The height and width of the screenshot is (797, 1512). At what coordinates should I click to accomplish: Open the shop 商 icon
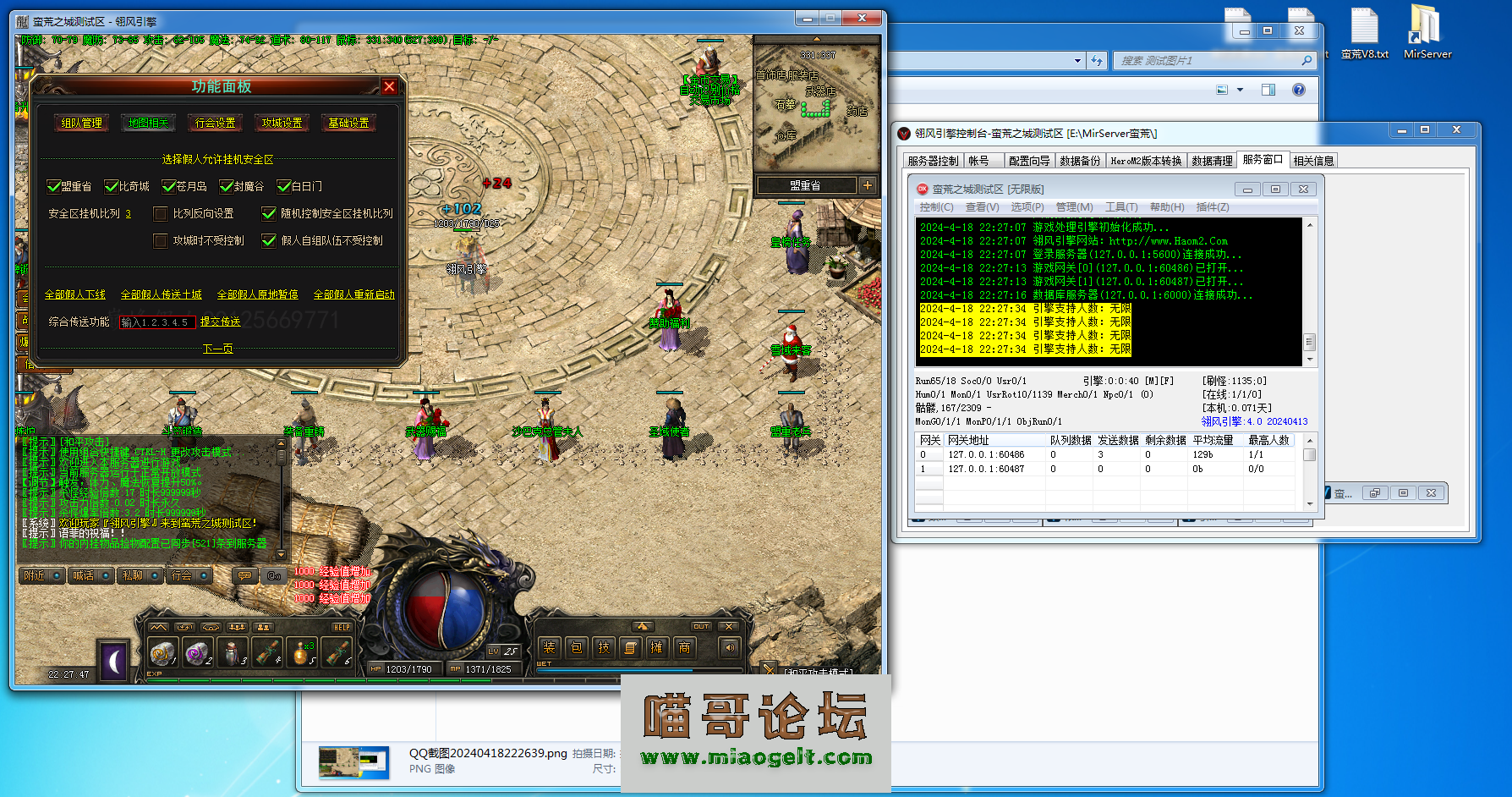click(x=684, y=647)
